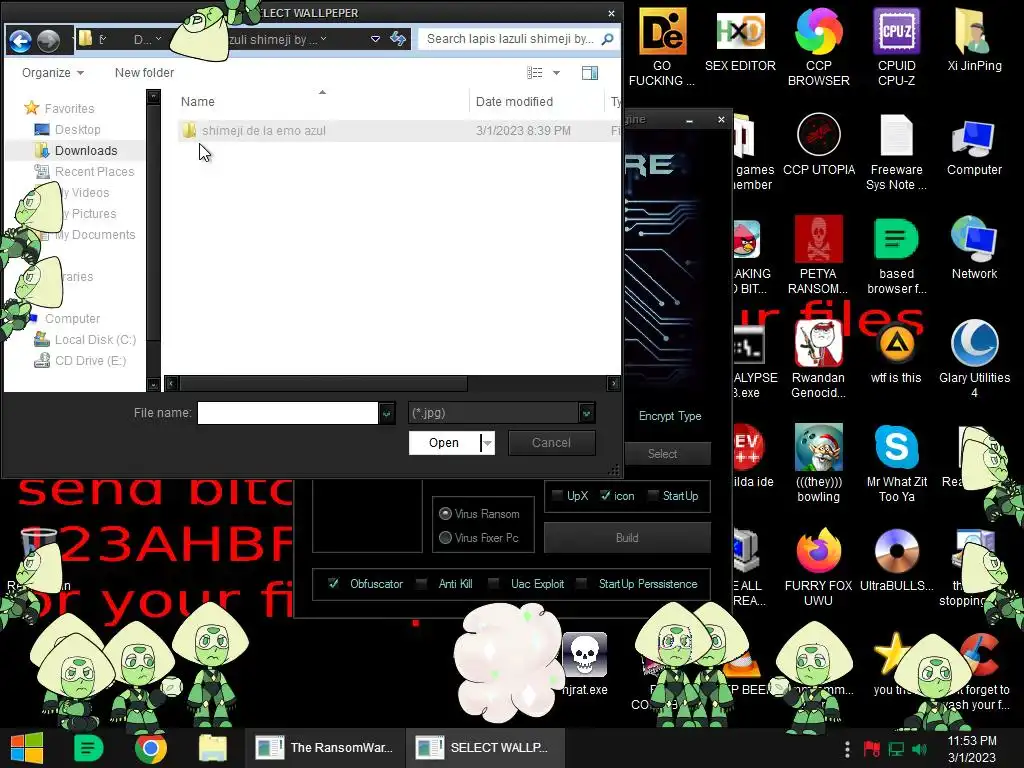
Task: Click the Select button under Encrypt Type
Action: [662, 453]
